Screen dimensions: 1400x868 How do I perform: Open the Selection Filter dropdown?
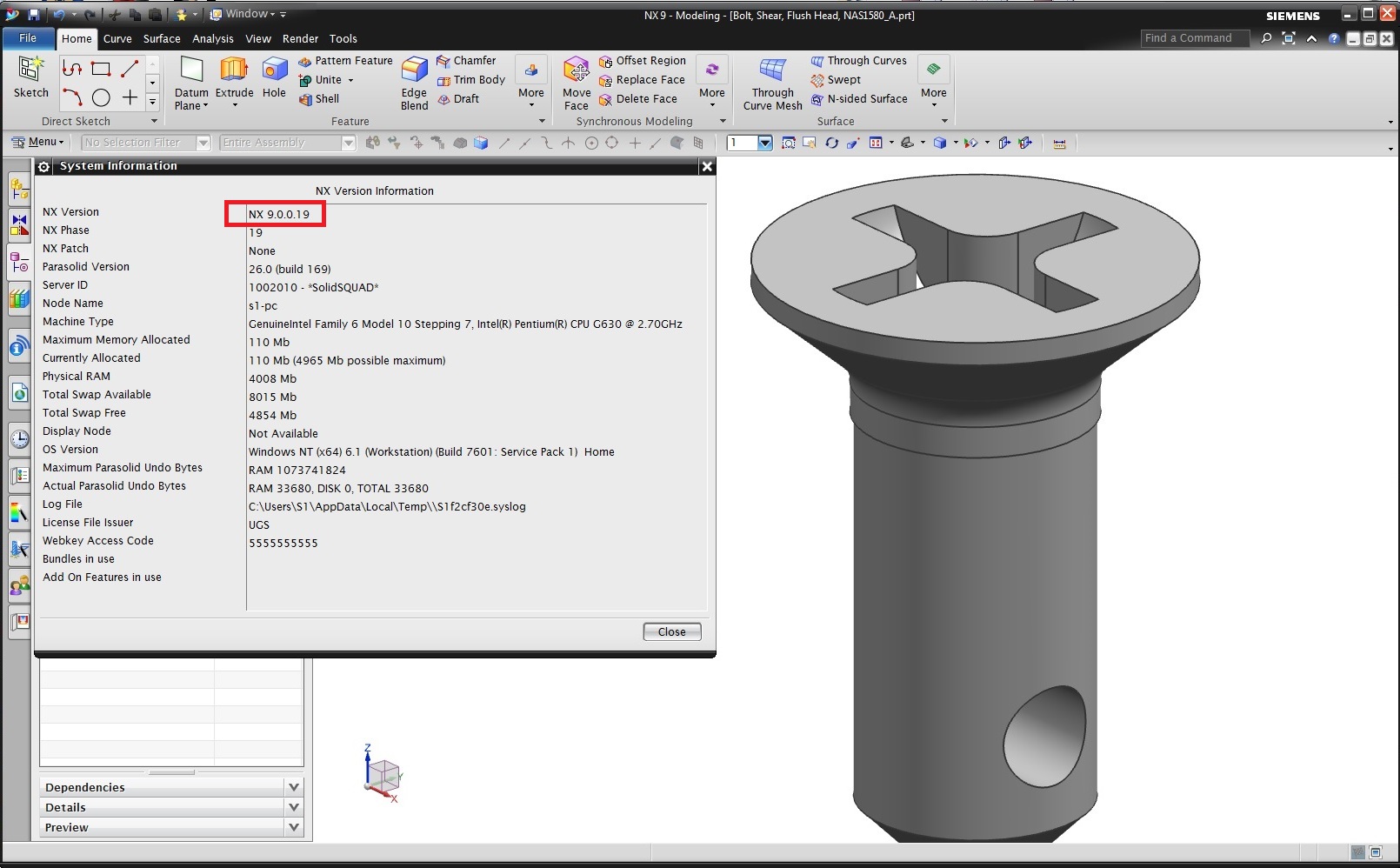(203, 143)
